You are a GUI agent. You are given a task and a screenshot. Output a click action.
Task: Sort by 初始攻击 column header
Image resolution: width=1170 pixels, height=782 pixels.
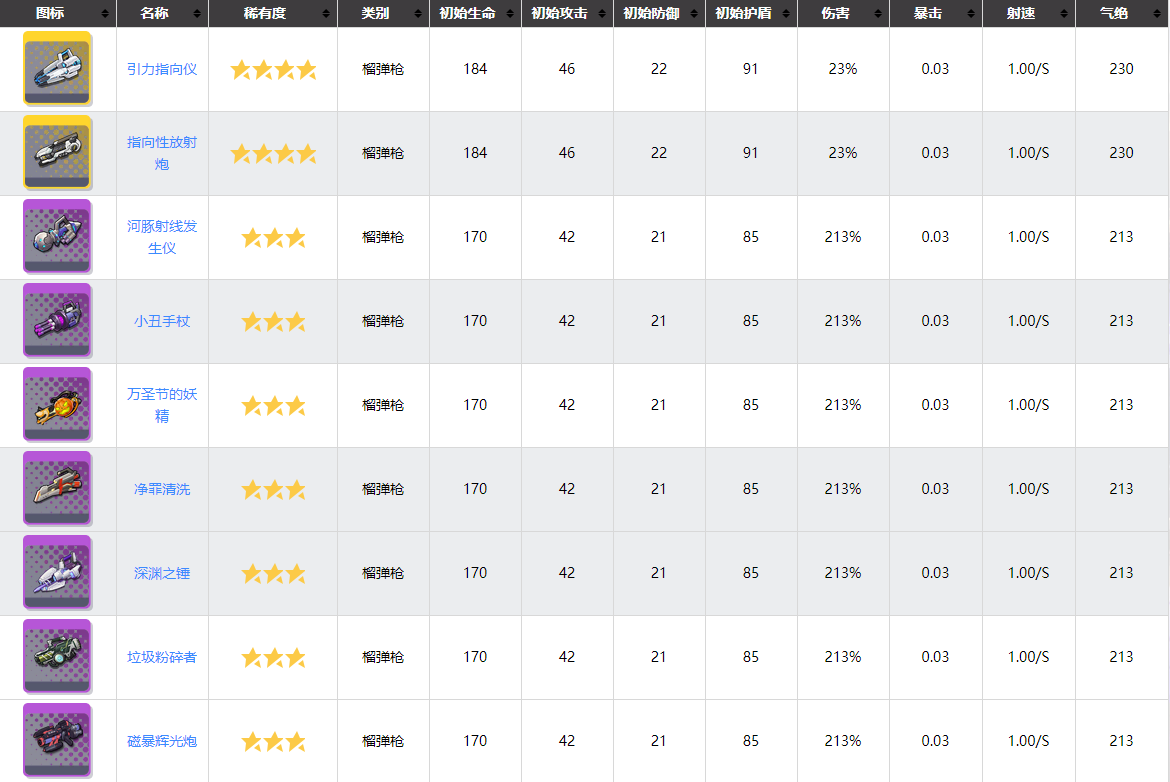tap(567, 13)
